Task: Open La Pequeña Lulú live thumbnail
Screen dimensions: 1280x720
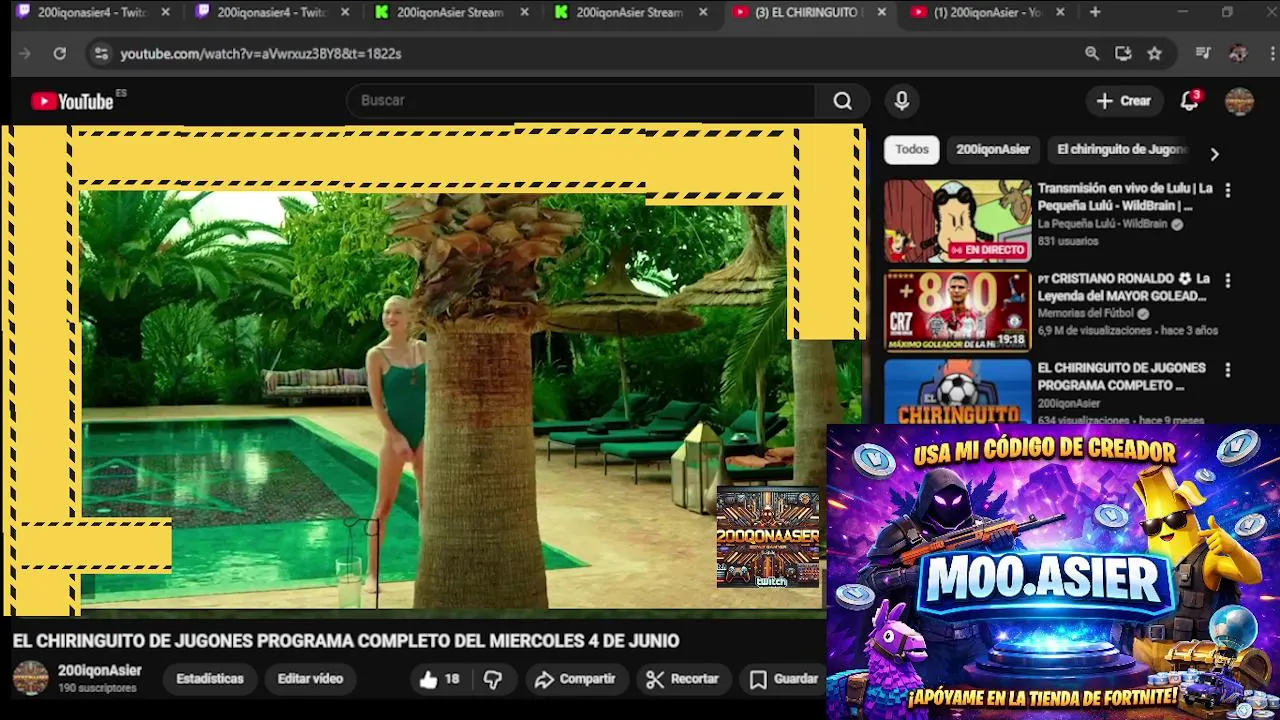Action: pos(957,221)
